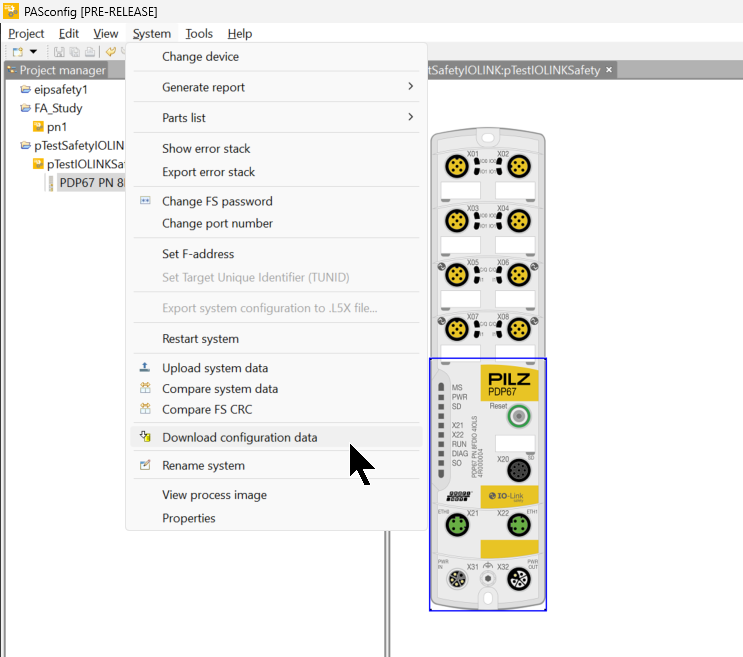This screenshot has height=657, width=743.
Task: Click the green X22 Ethernet connector
Action: 519,525
